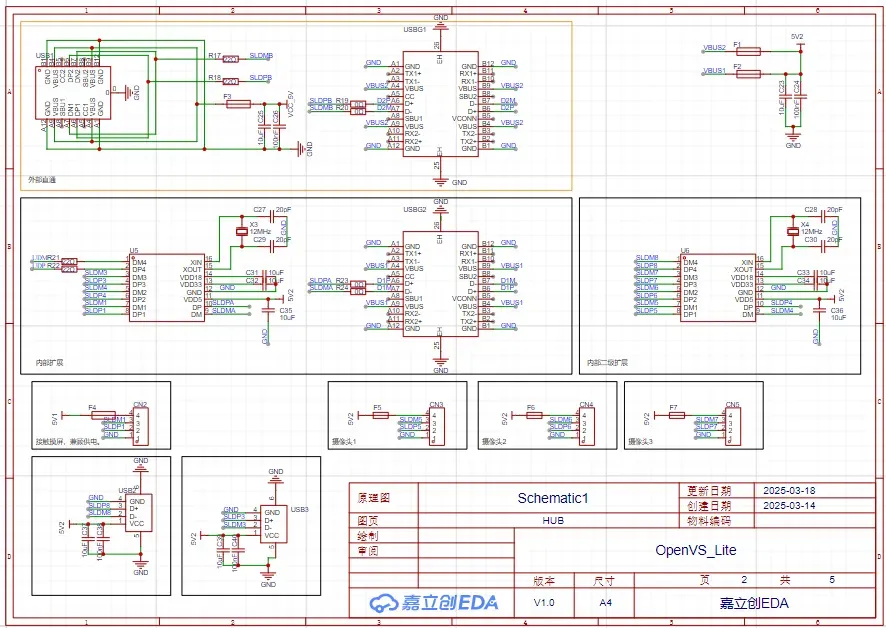Select fuse F3

coord(237,104)
